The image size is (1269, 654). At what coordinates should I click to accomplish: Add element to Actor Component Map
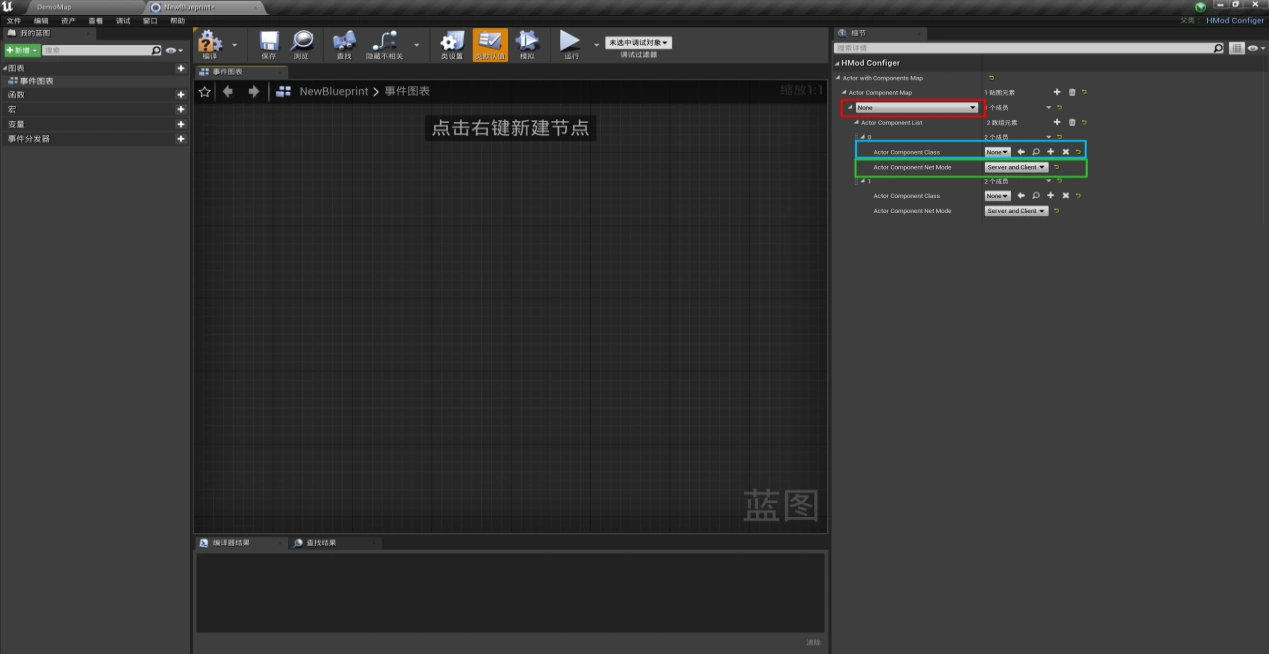(x=1057, y=92)
